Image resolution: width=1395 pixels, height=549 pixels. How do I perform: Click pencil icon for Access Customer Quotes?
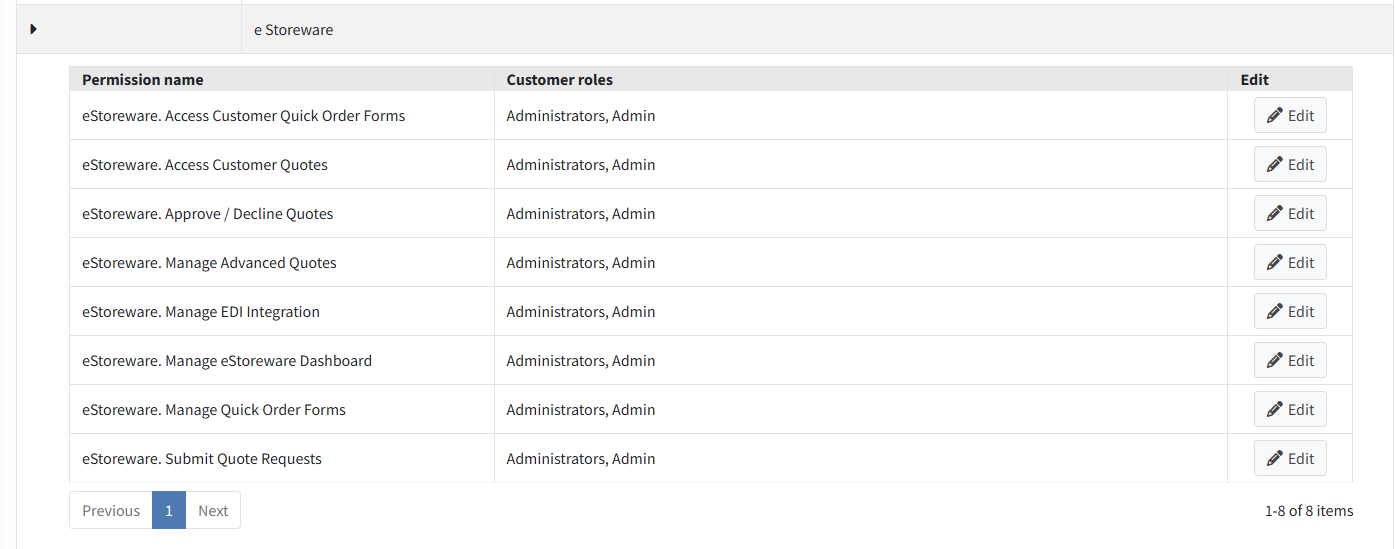pyautogui.click(x=1274, y=164)
